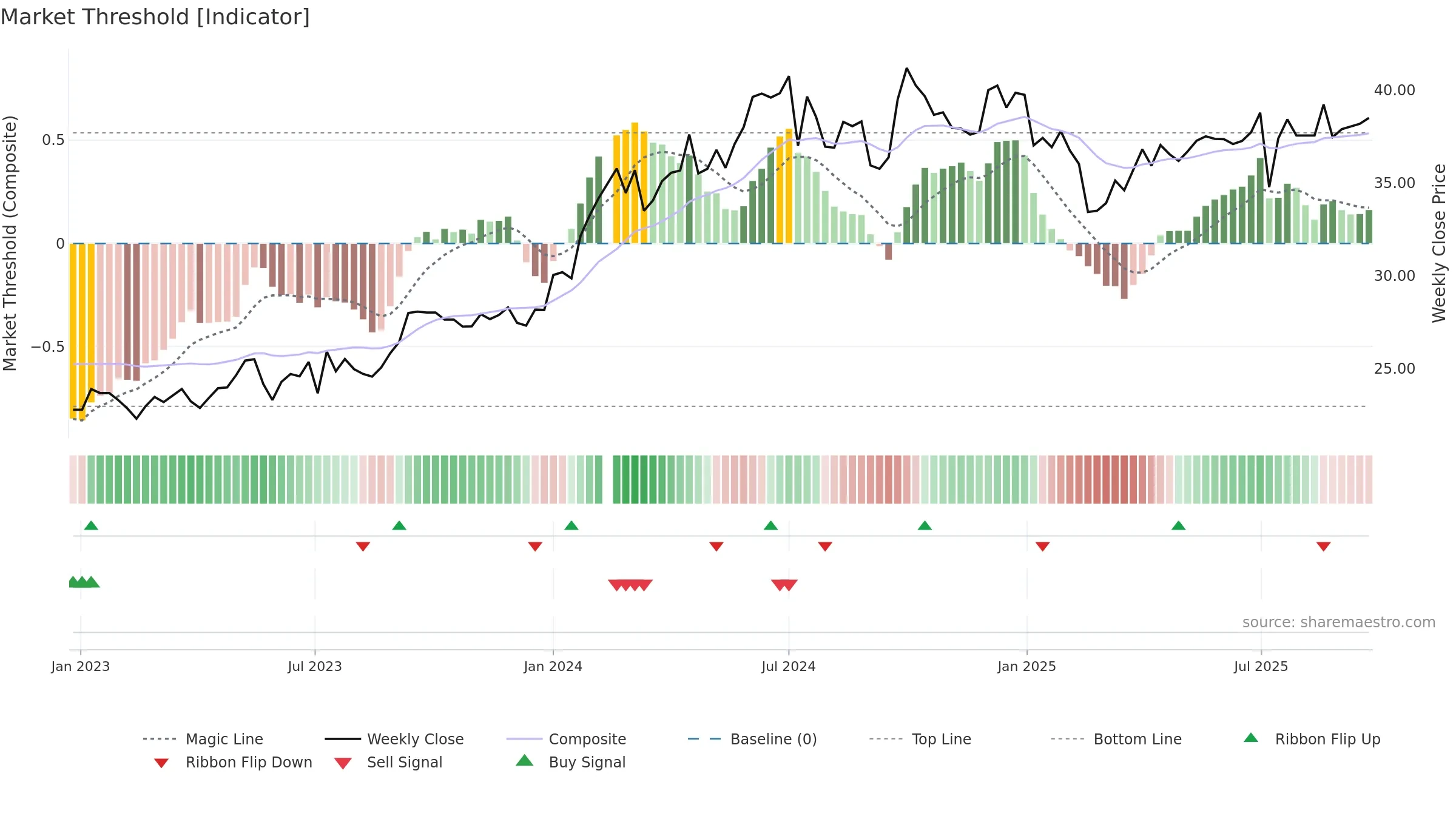Click the Jan 2025 axis label

1026,666
